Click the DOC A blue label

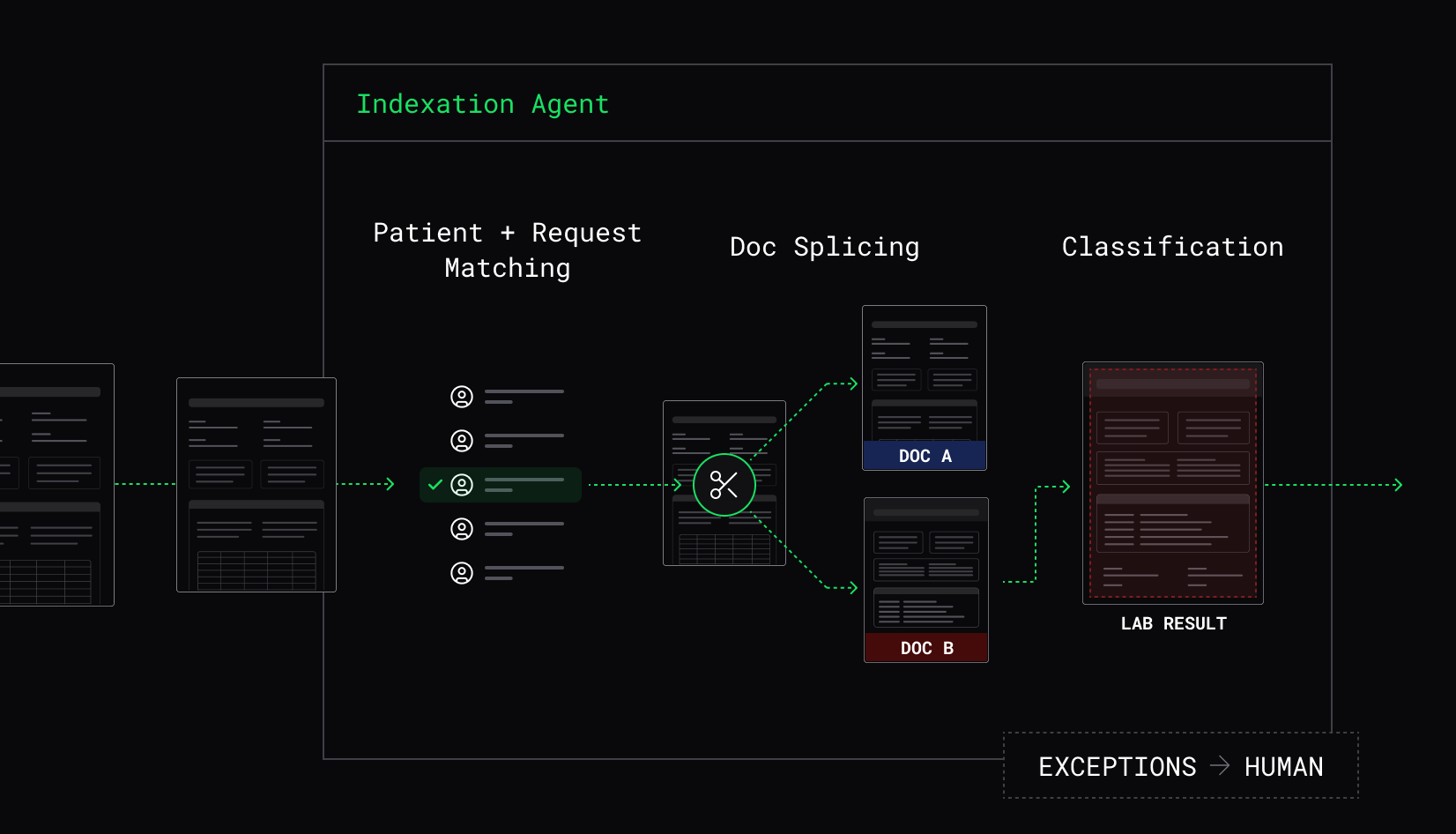coord(925,456)
